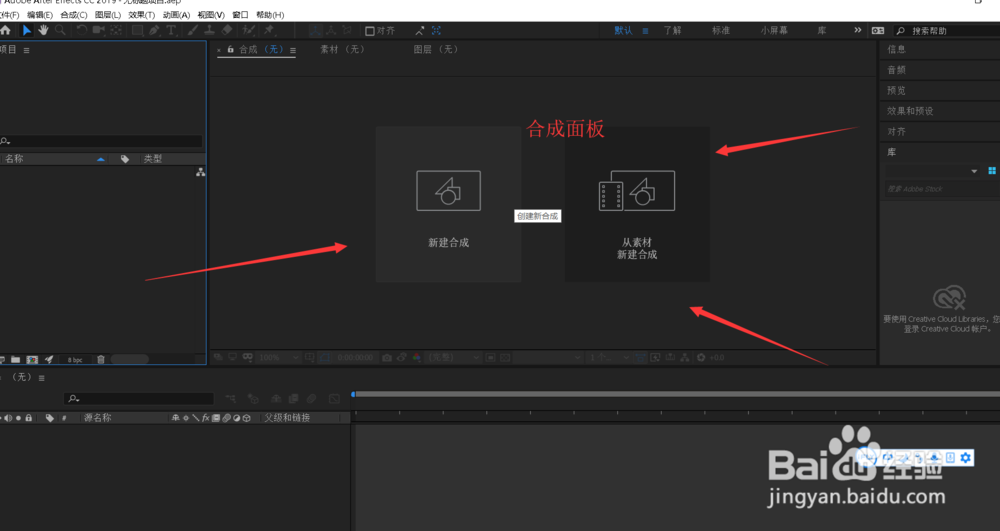Select the Text tool
This screenshot has height=531, width=1000.
tap(171, 30)
